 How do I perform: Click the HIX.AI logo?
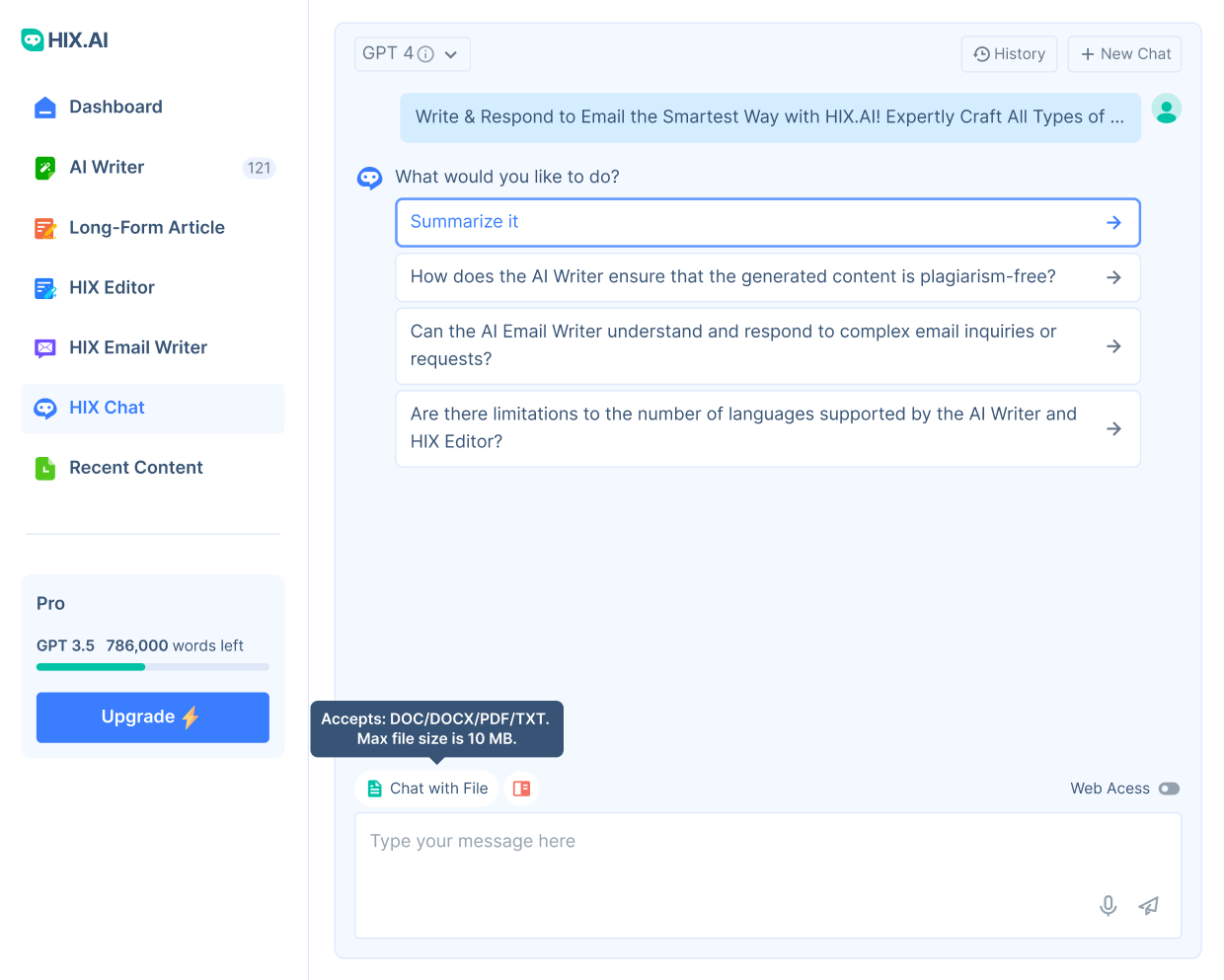(65, 40)
